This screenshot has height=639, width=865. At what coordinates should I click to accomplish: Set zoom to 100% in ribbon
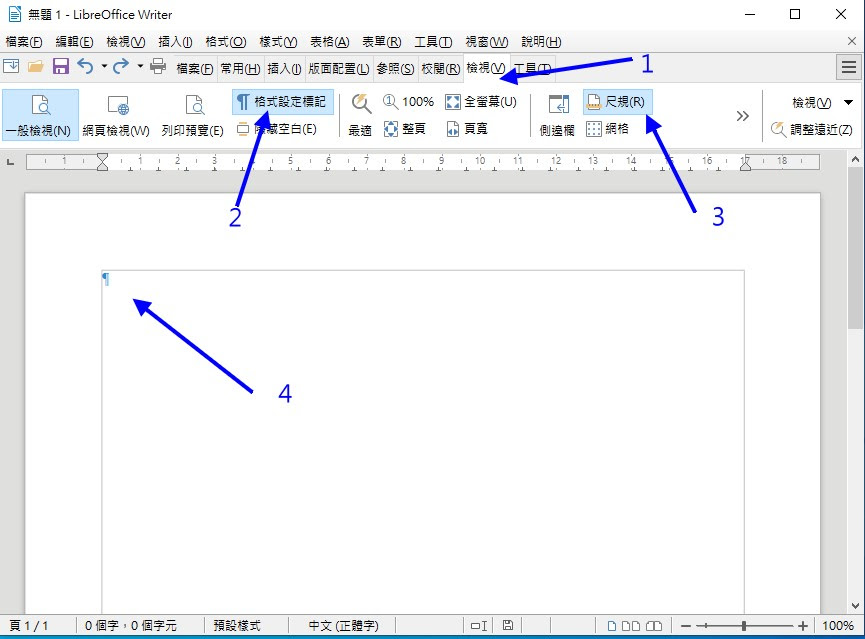click(408, 102)
